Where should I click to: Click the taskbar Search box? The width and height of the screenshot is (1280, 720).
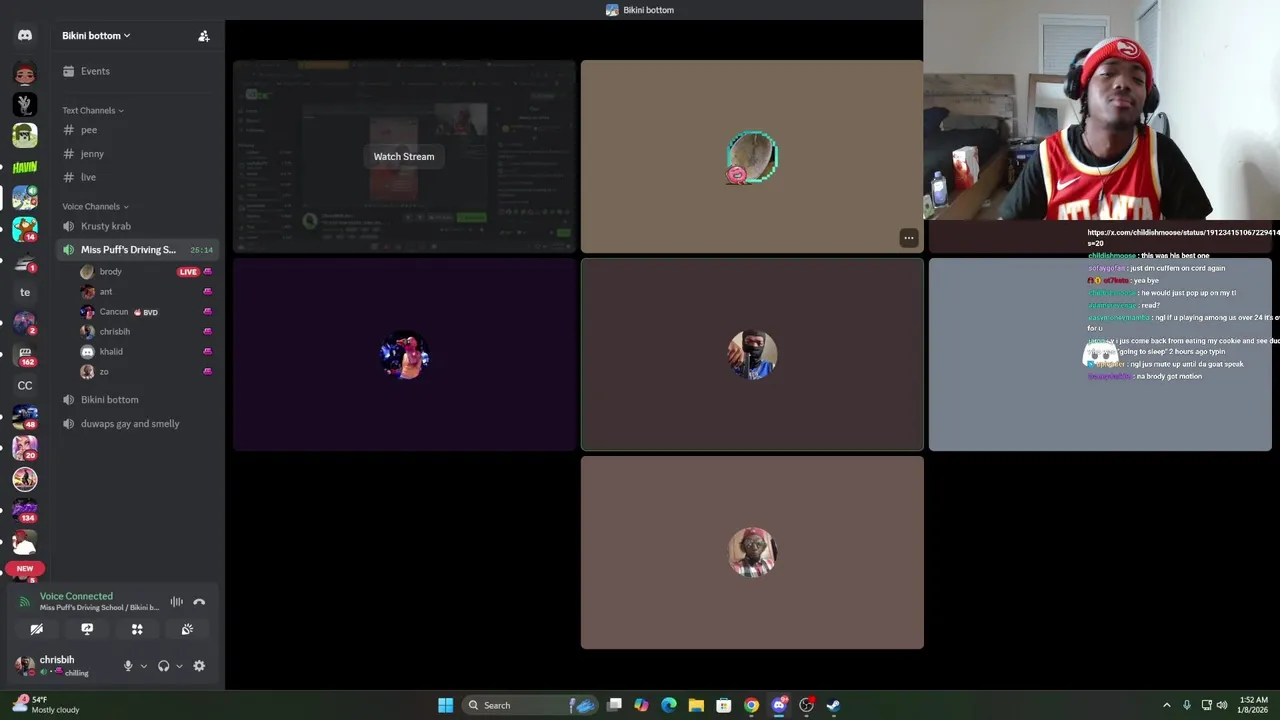pyautogui.click(x=531, y=705)
